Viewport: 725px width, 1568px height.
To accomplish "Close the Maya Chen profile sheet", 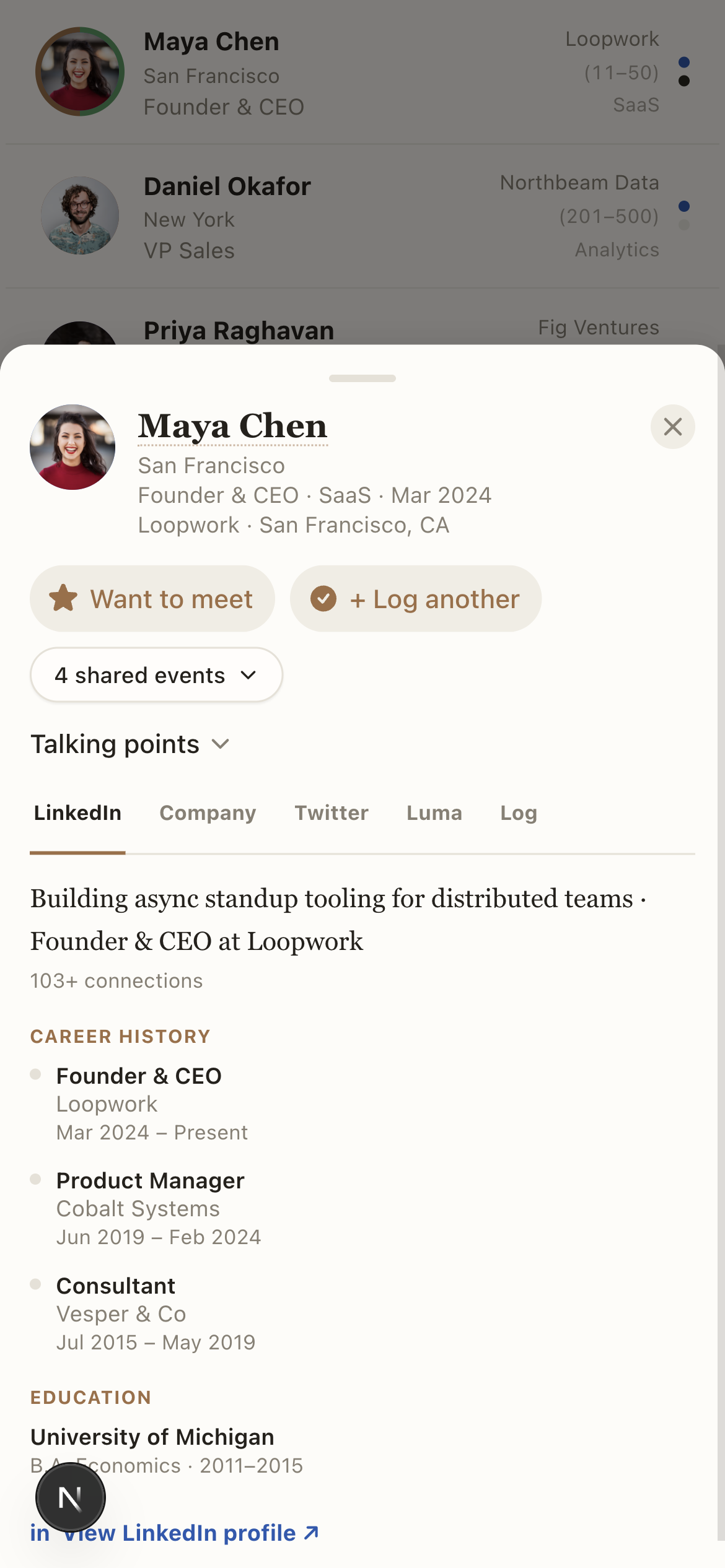I will click(x=672, y=427).
